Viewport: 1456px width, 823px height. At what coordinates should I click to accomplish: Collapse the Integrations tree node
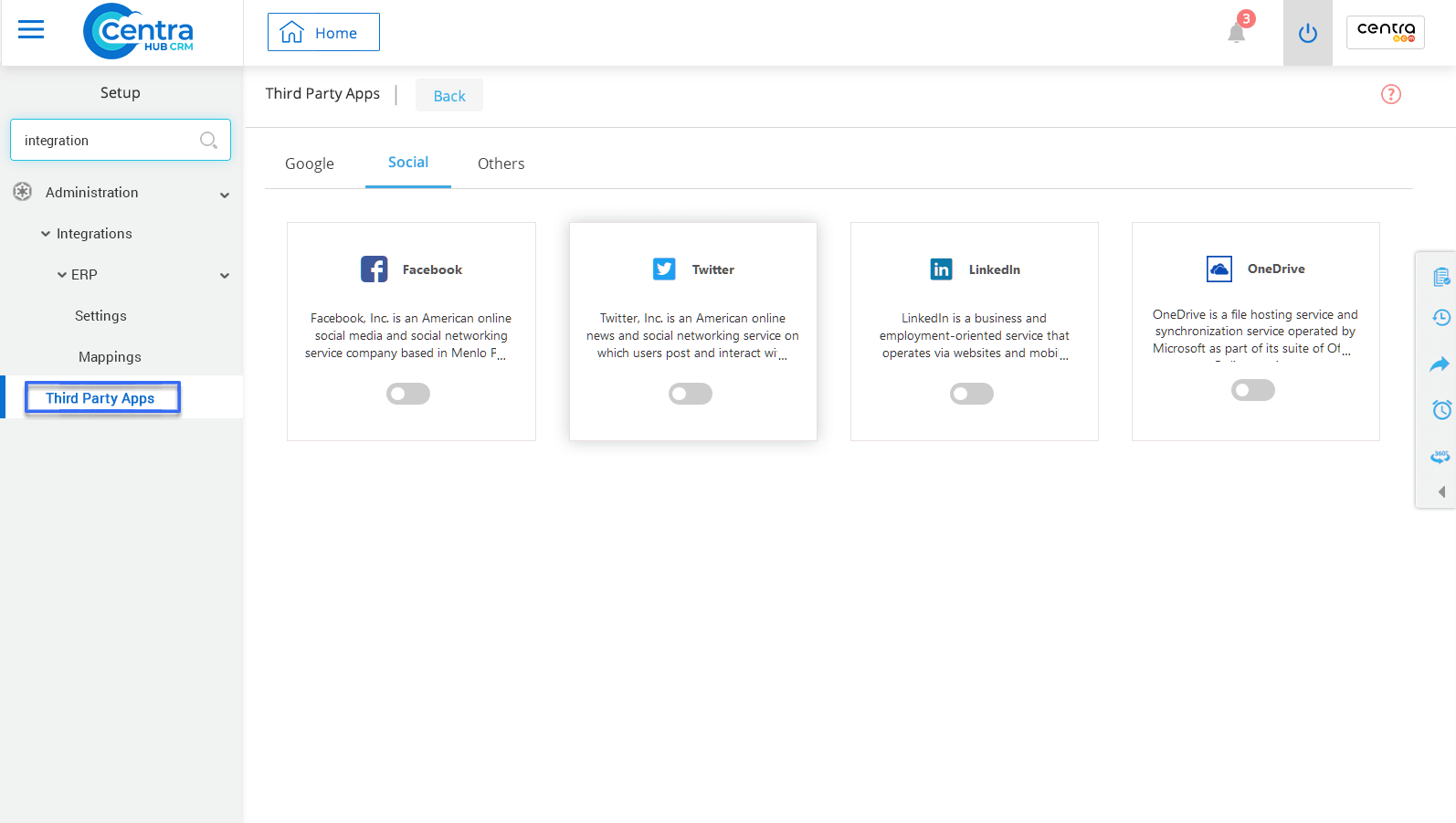(x=46, y=234)
